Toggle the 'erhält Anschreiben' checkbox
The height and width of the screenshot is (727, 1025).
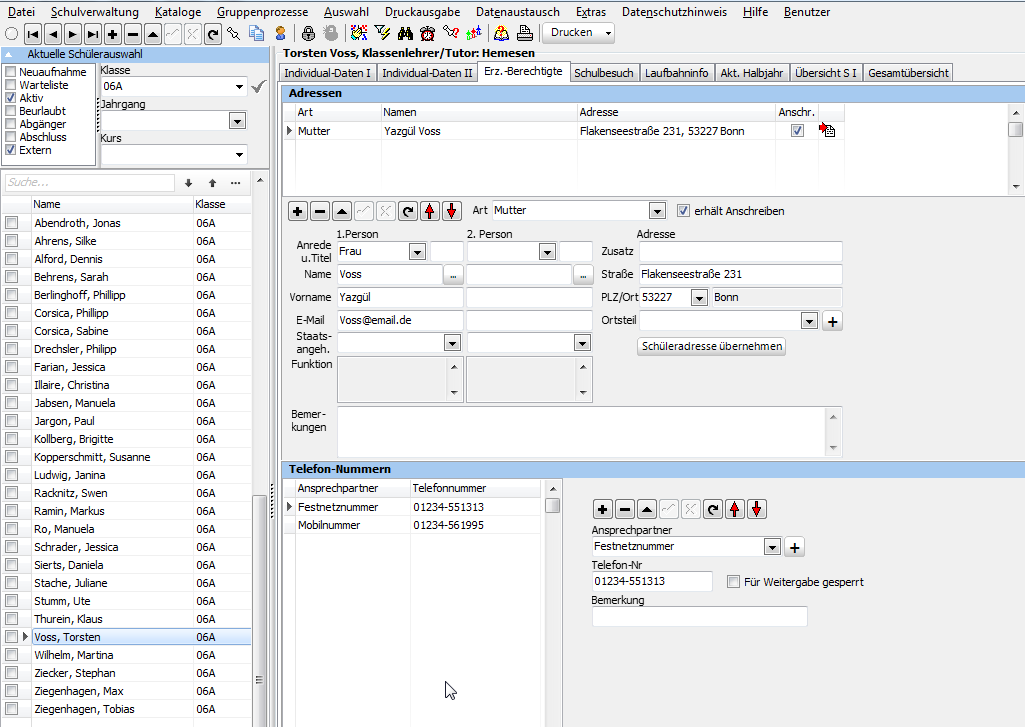point(683,211)
